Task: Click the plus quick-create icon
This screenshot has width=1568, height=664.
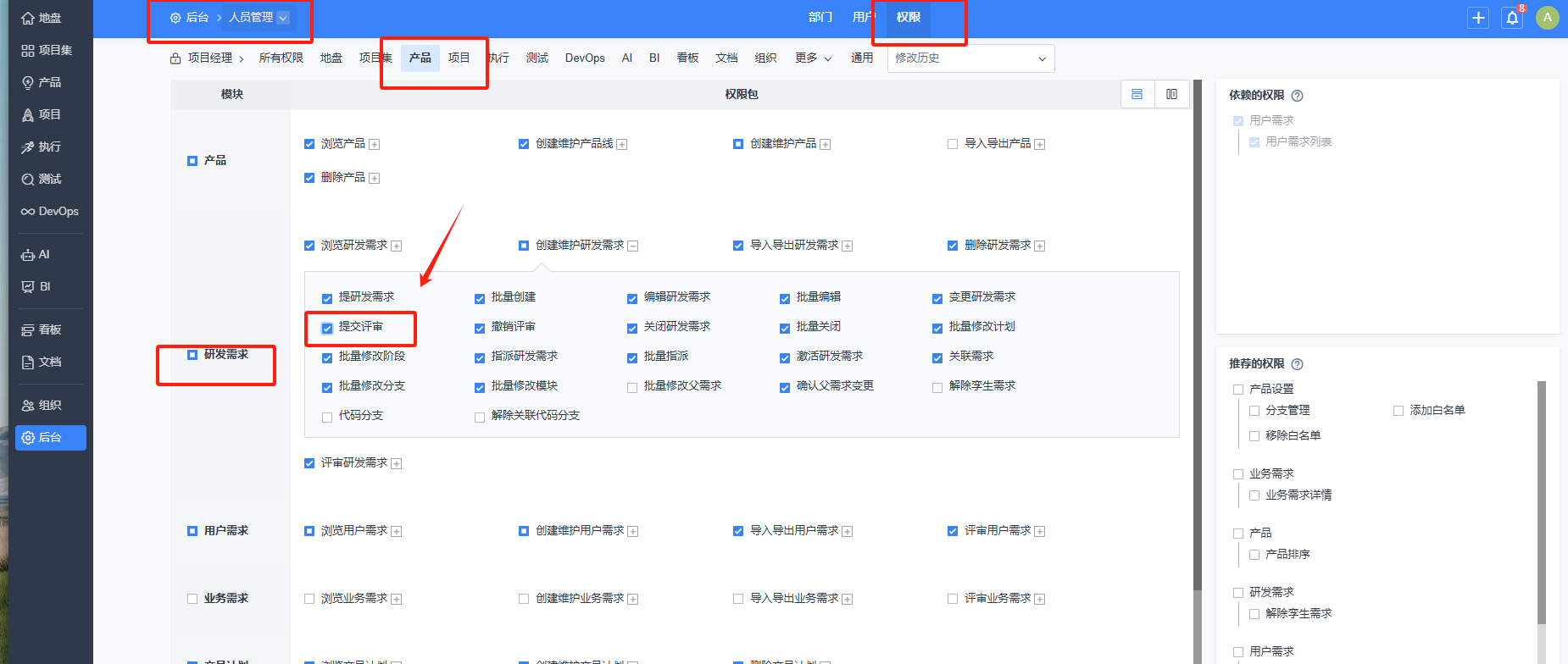Action: [x=1478, y=18]
